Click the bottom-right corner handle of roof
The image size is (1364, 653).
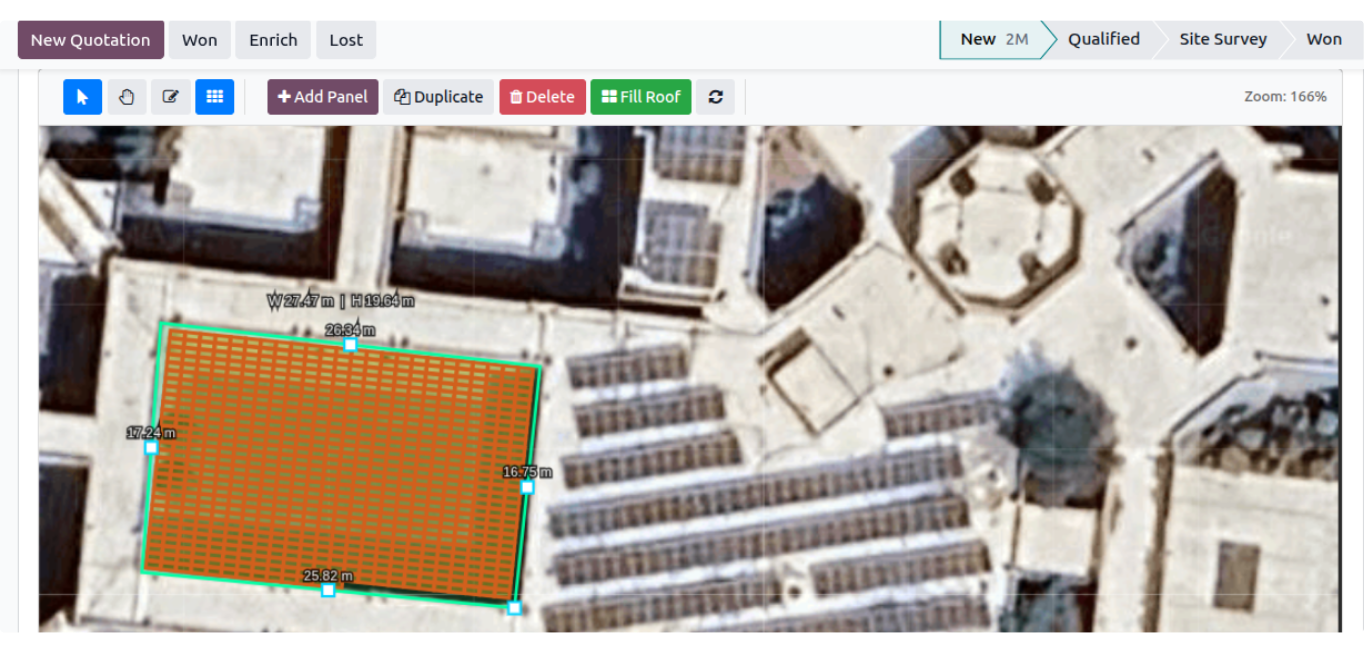click(x=514, y=608)
